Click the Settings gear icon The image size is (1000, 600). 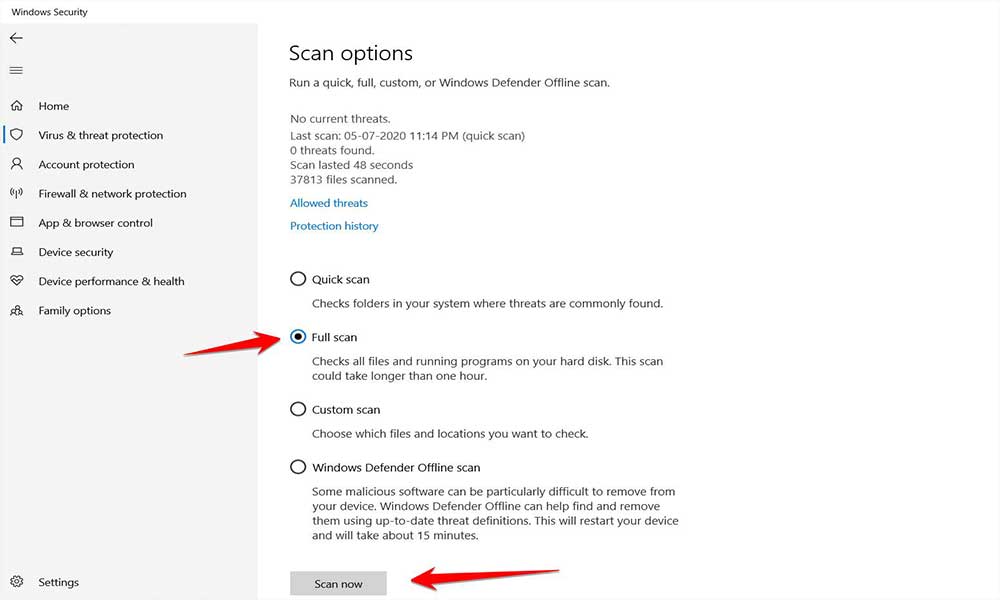click(17, 582)
